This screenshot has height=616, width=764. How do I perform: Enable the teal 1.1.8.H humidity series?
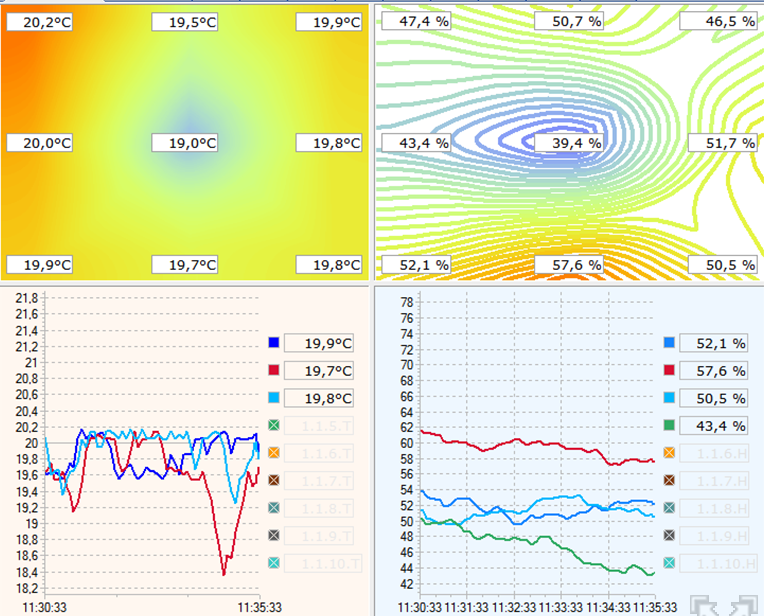pos(669,508)
